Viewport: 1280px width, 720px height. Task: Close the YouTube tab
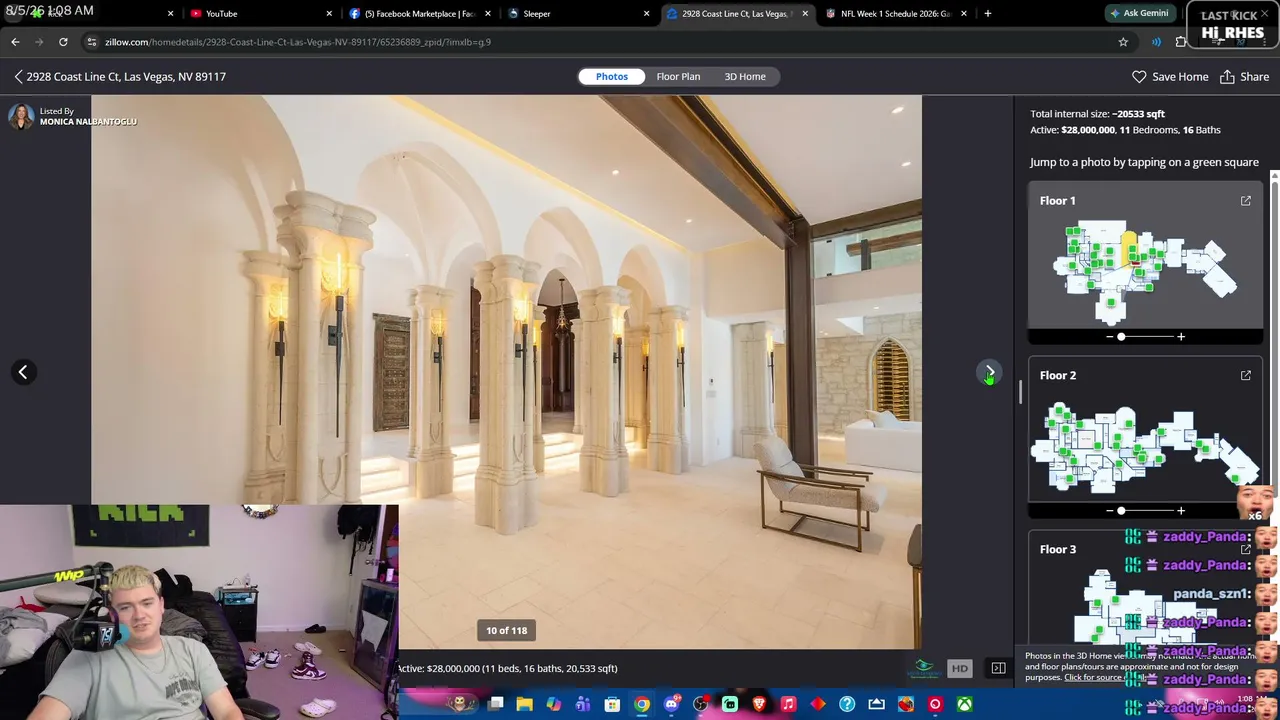click(x=329, y=14)
